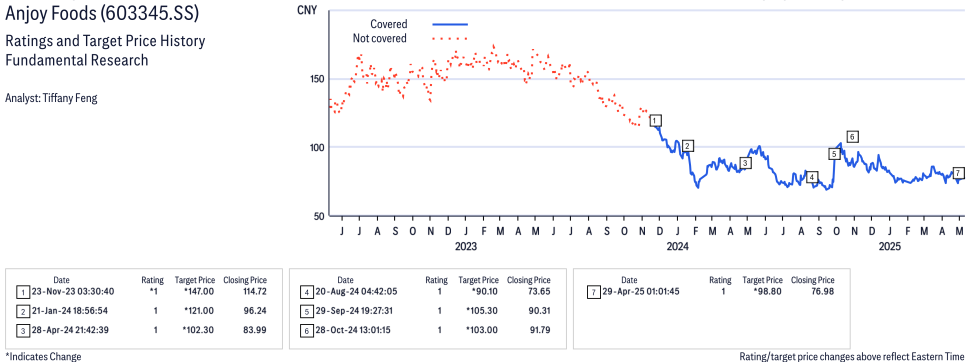The image size is (975, 362).
Task: Select the 2024 year label on axis
Action: pyautogui.click(x=678, y=247)
